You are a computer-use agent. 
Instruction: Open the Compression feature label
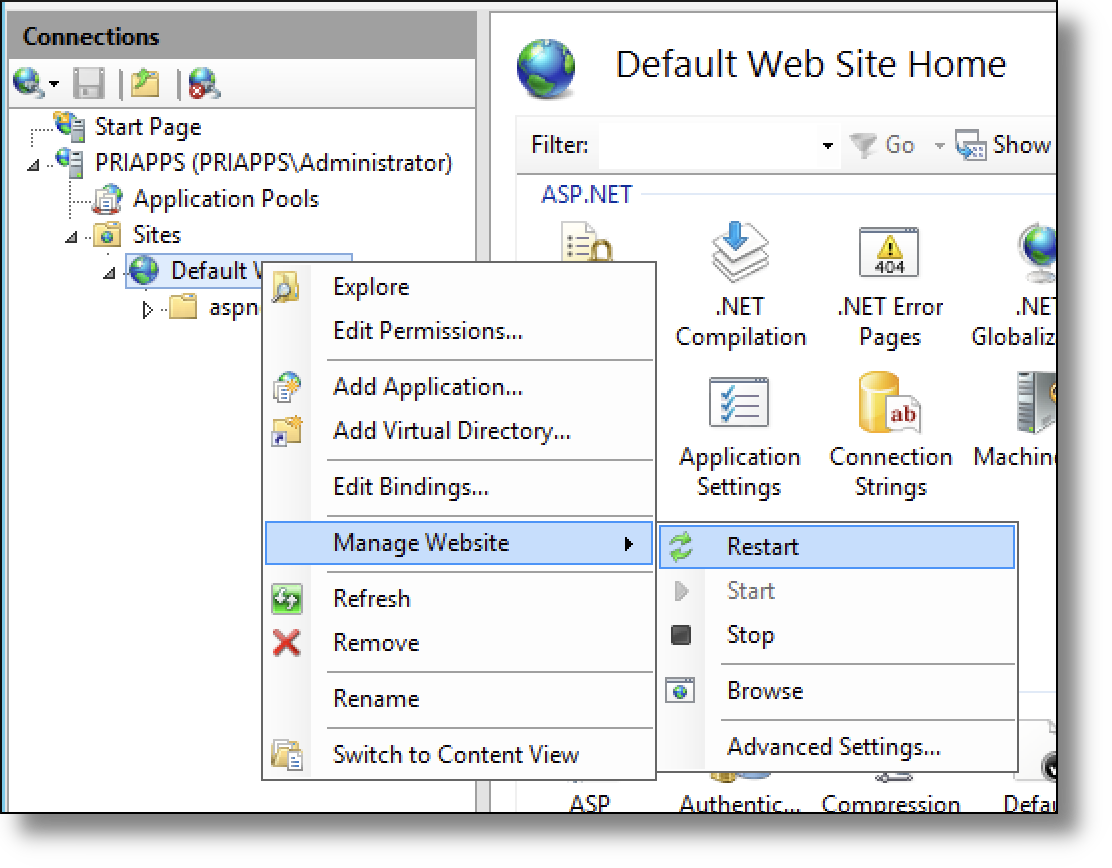point(891,803)
